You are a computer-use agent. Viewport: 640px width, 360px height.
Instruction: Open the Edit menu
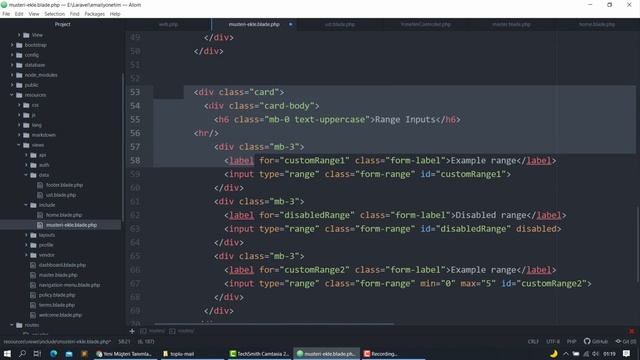(19, 14)
